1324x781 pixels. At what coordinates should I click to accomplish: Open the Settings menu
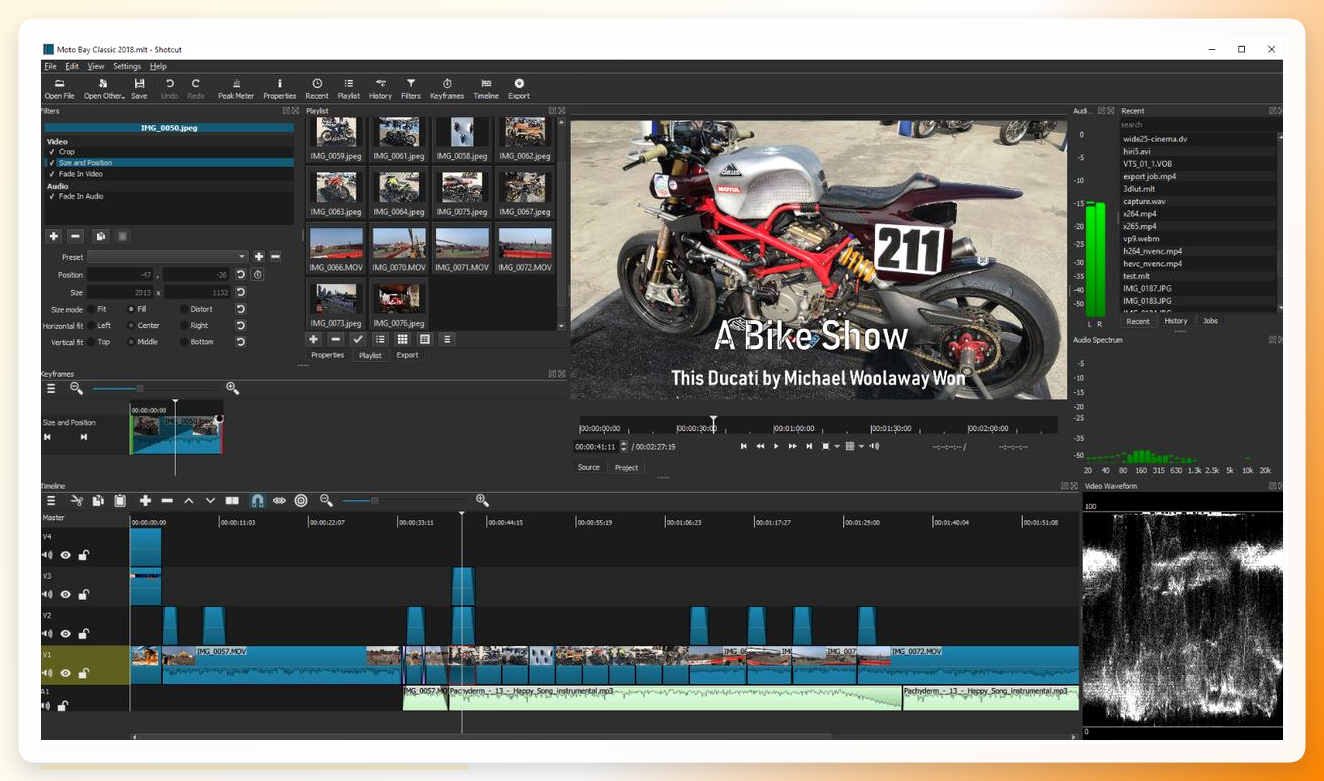pyautogui.click(x=127, y=66)
